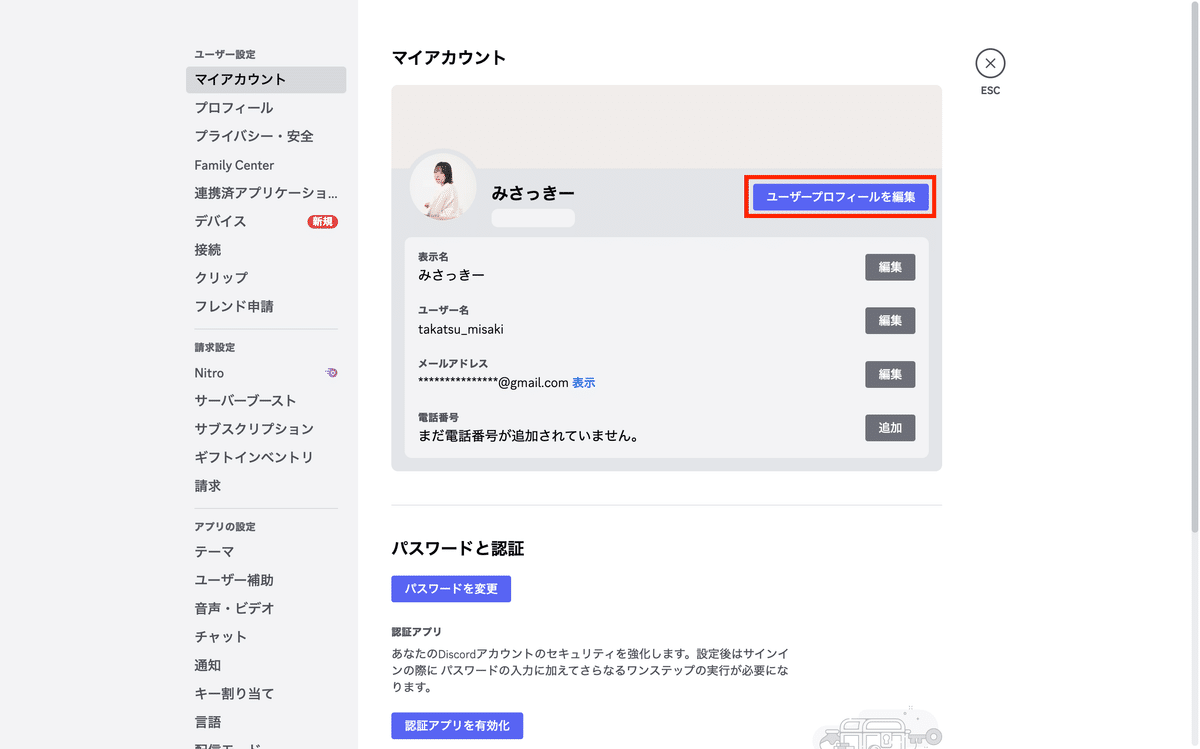
Task: Click 追加 to add phone number
Action: (890, 428)
